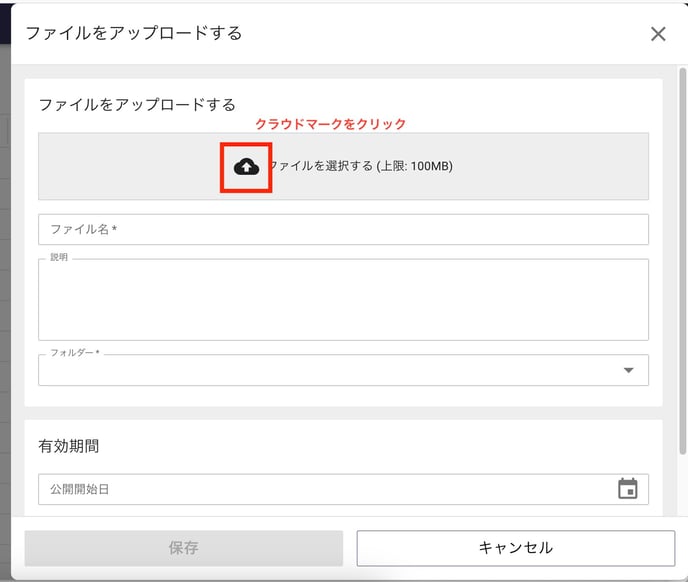The image size is (688, 582).
Task: Click the dialog title ファイルをアップロードする
Action: (134, 33)
